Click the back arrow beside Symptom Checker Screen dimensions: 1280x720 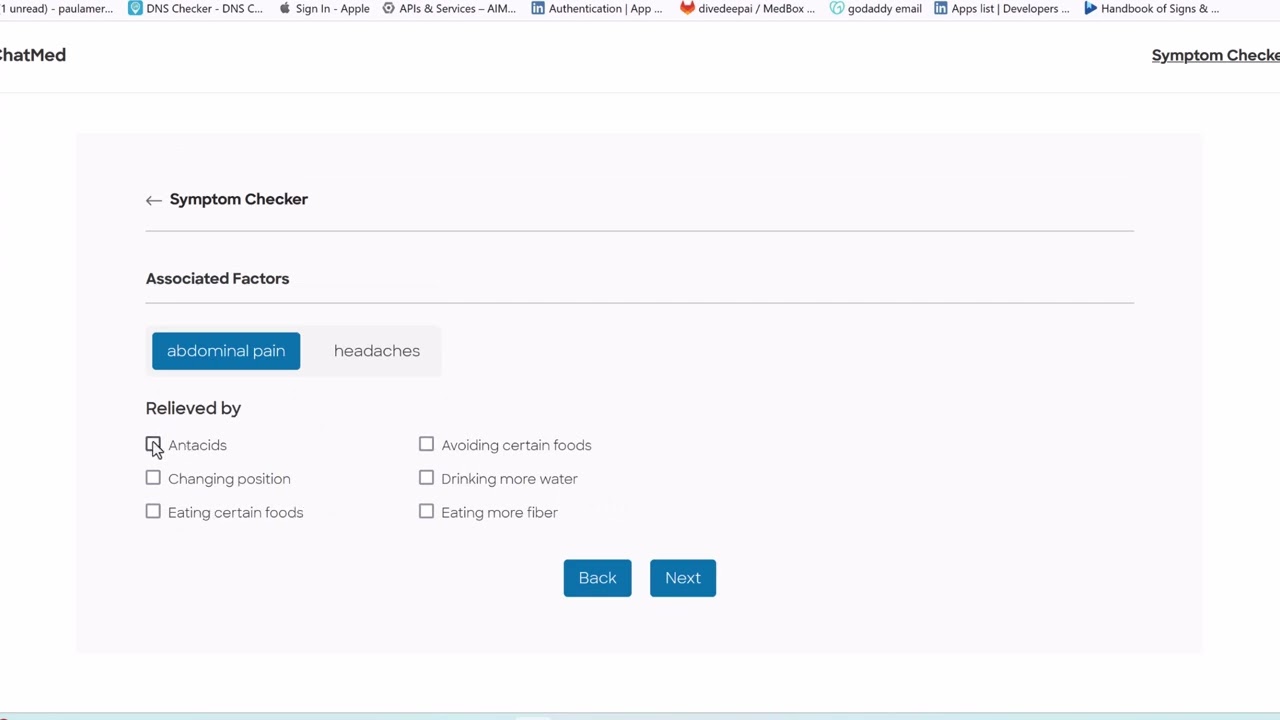(x=153, y=200)
